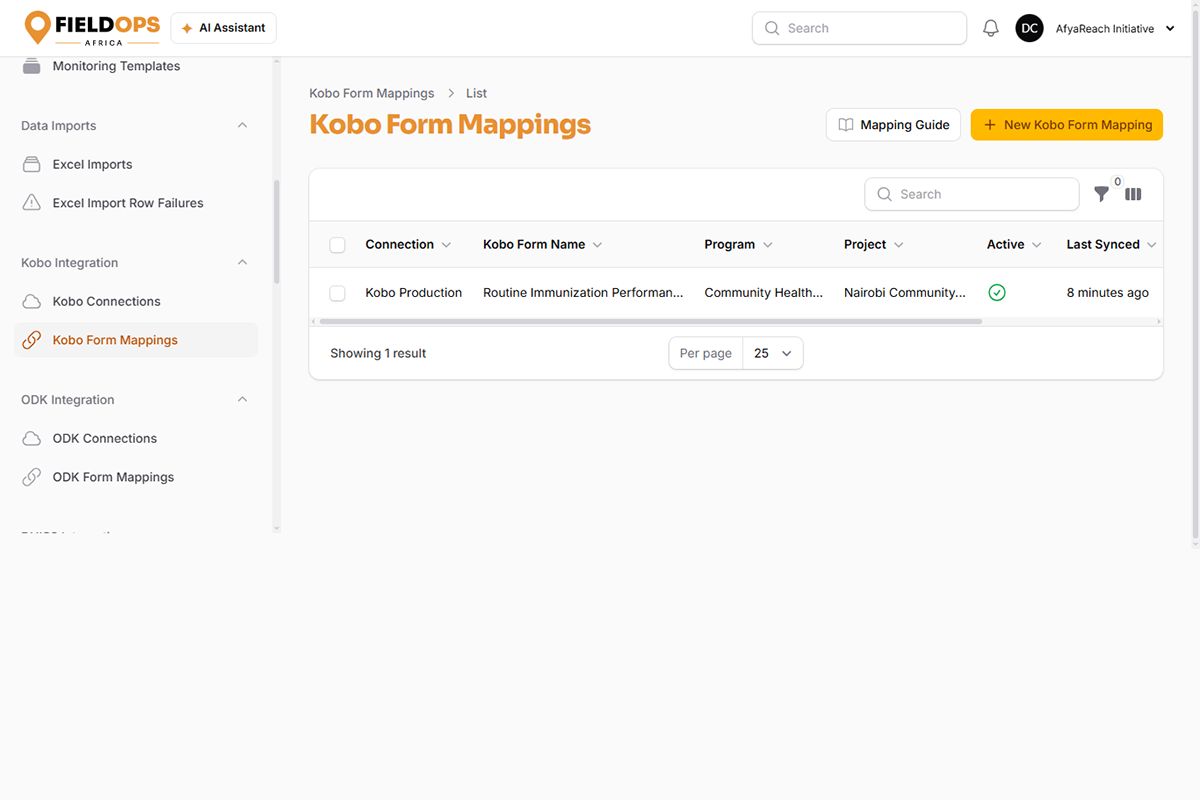Select all rows with header checkbox
This screenshot has height=800, width=1200.
337,245
